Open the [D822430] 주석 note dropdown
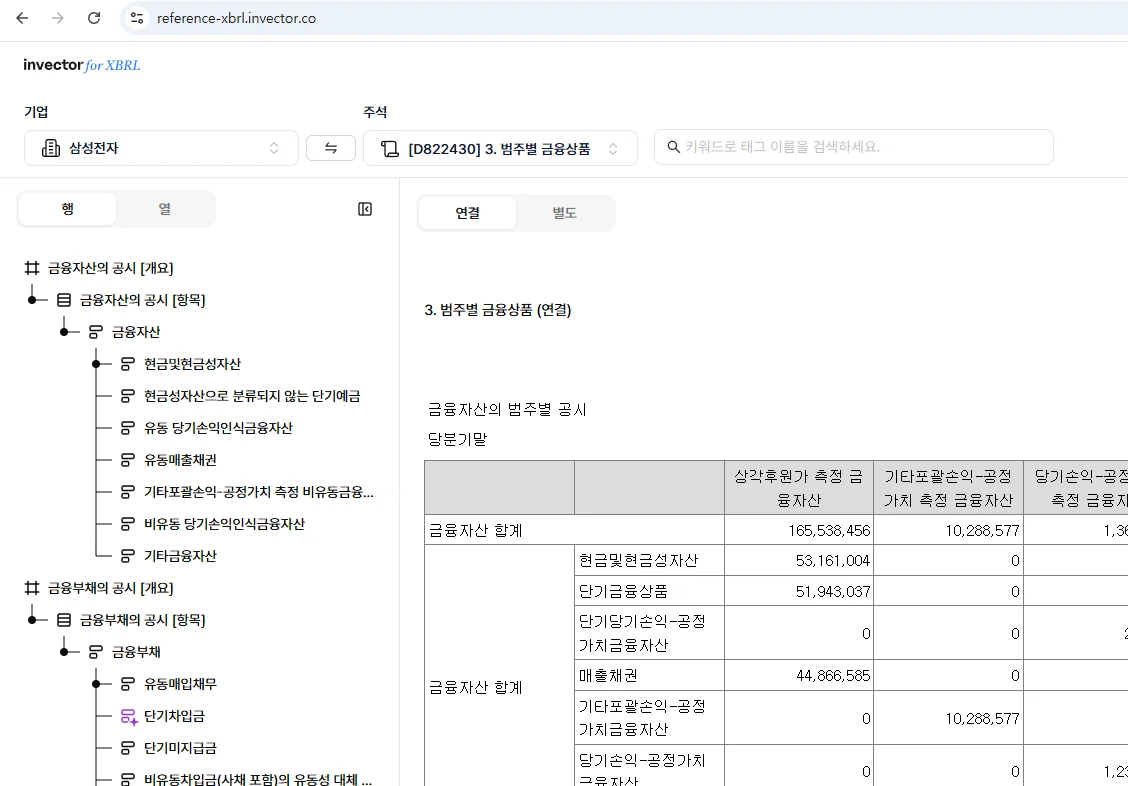Image resolution: width=1128 pixels, height=786 pixels. point(500,148)
